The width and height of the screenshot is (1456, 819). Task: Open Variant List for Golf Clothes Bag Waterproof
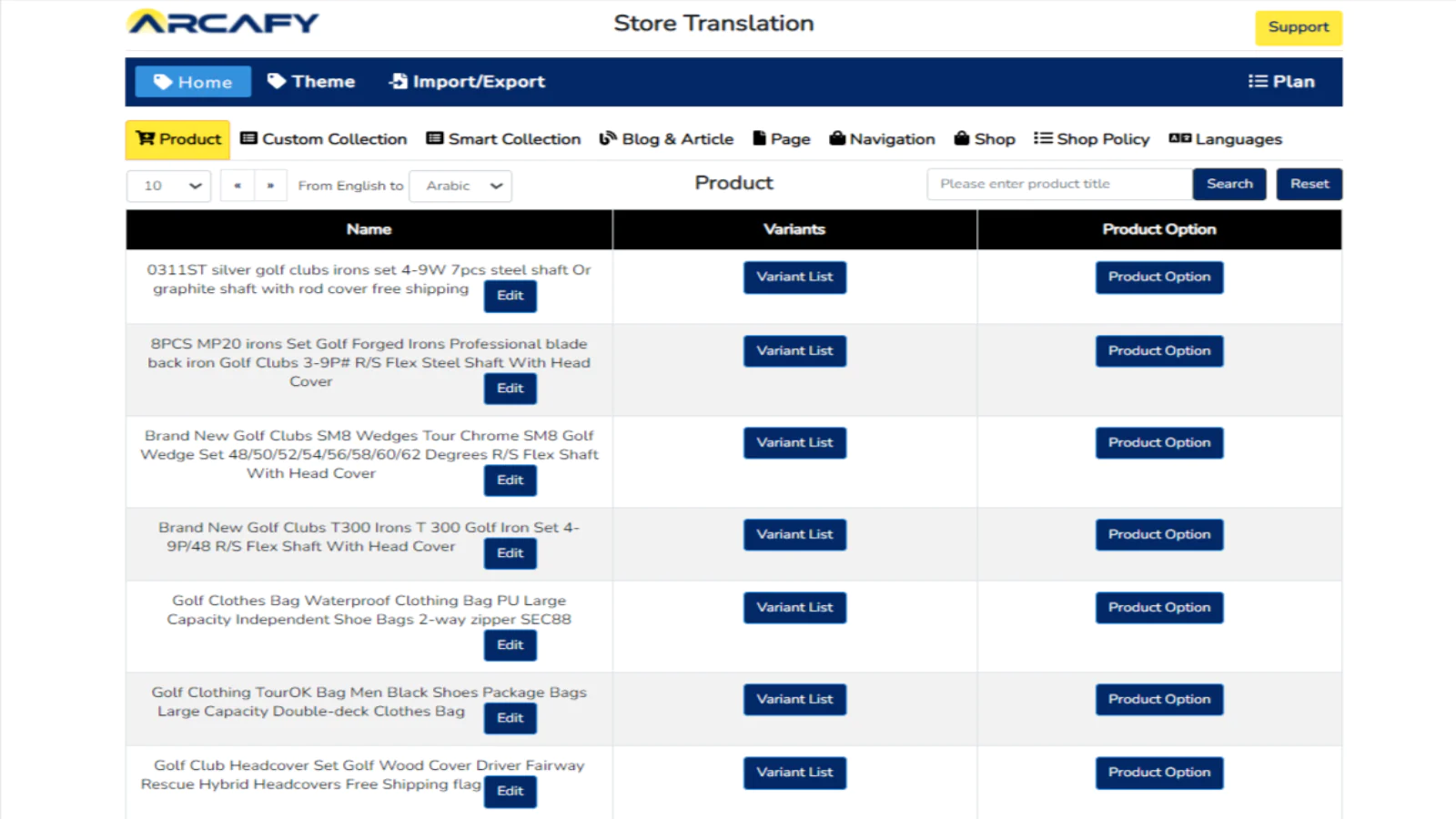point(794,608)
